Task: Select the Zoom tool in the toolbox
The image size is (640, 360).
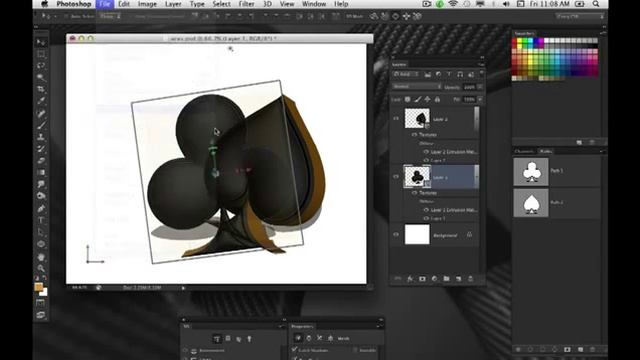Action: tap(41, 269)
